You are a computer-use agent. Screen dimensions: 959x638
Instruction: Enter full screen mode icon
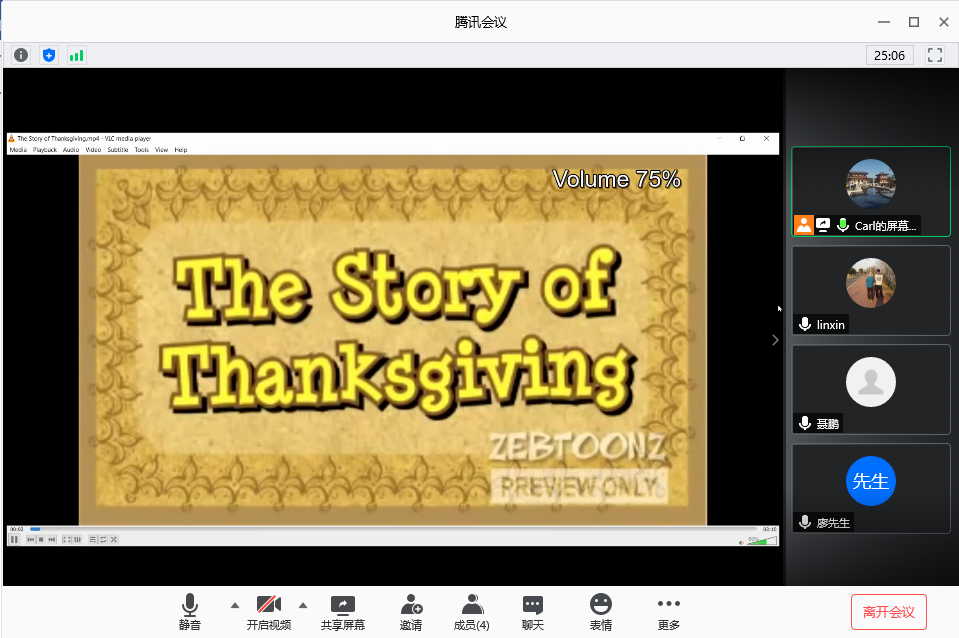pos(935,55)
